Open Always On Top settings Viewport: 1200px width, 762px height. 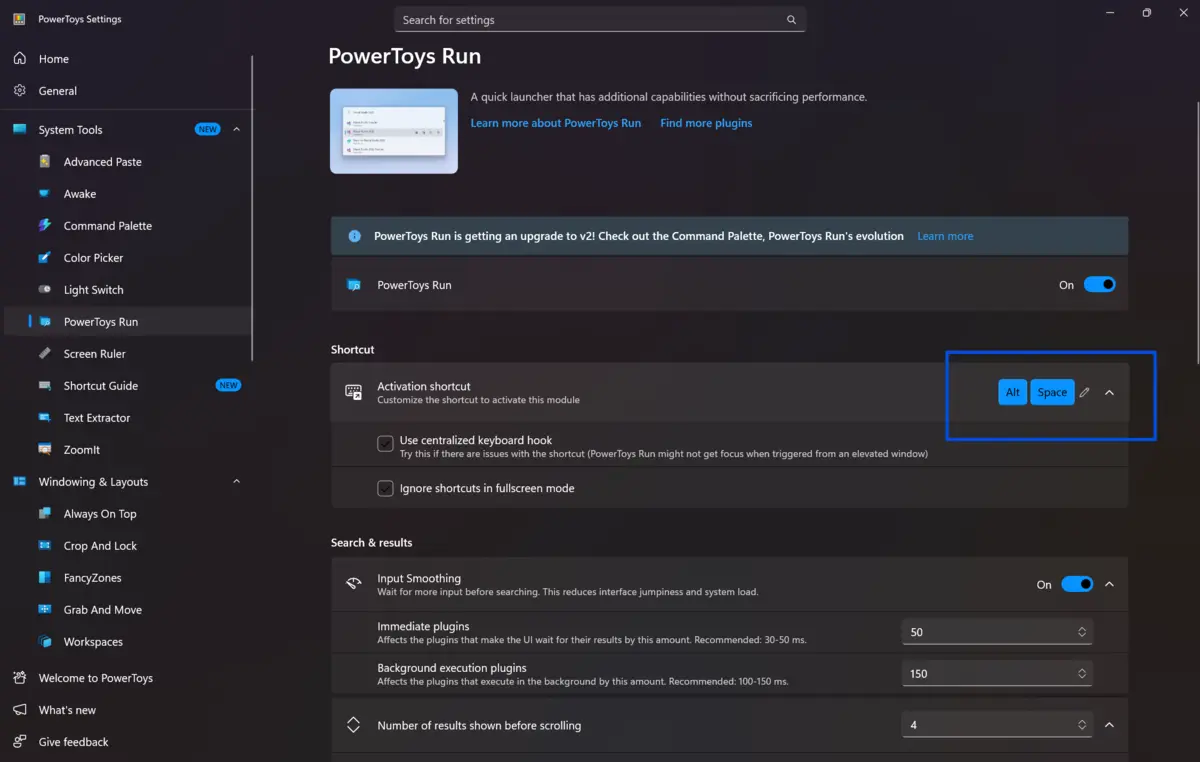pos(100,514)
